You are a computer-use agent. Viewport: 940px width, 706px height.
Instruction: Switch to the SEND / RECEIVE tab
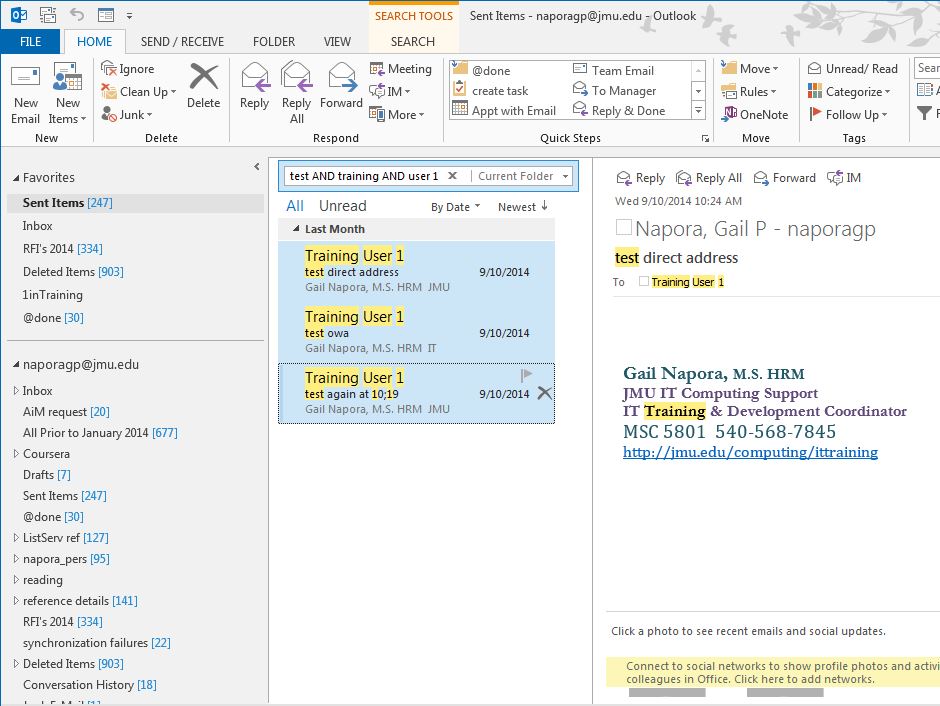point(182,41)
